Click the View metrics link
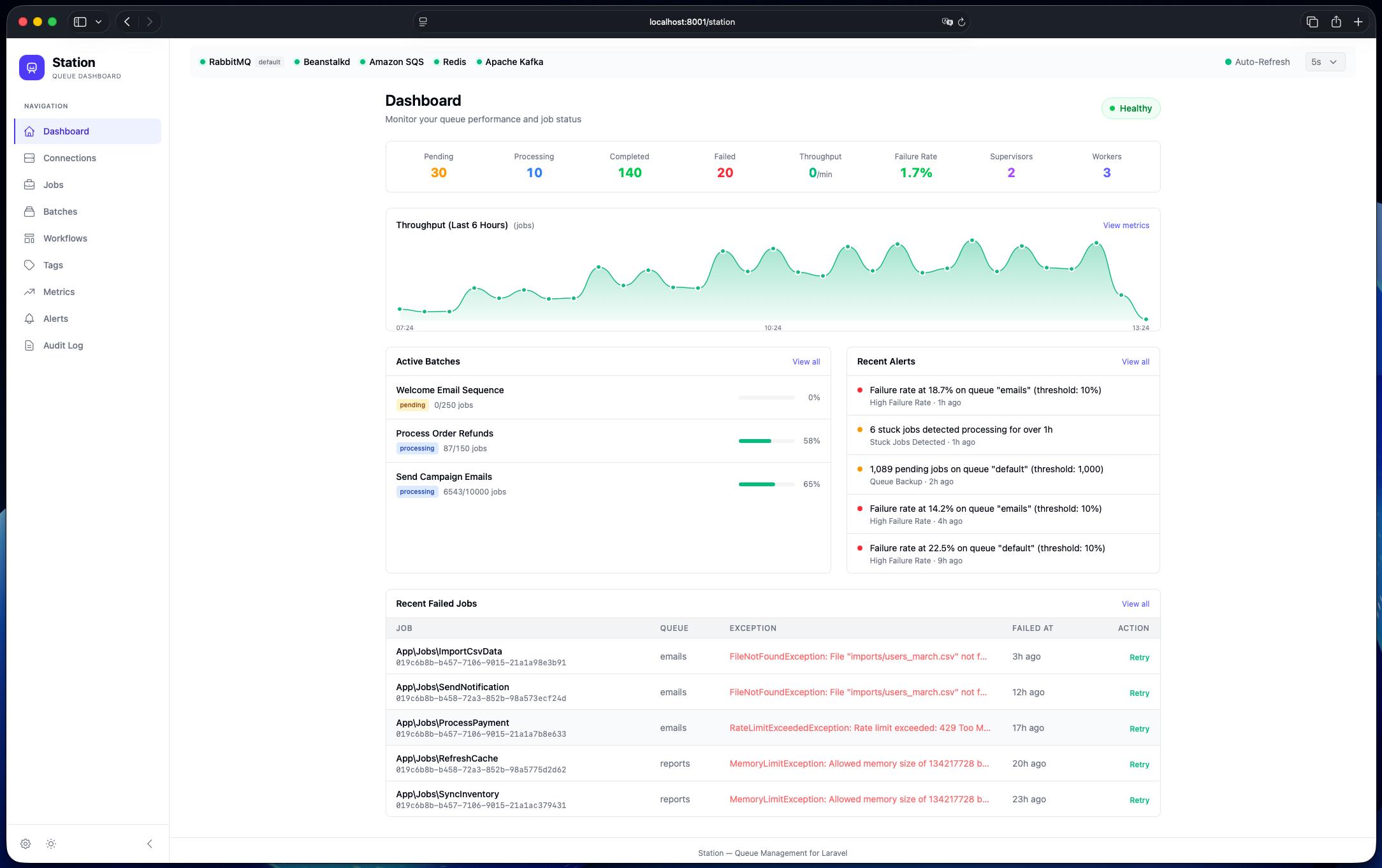This screenshot has height=868, width=1382. coord(1126,226)
